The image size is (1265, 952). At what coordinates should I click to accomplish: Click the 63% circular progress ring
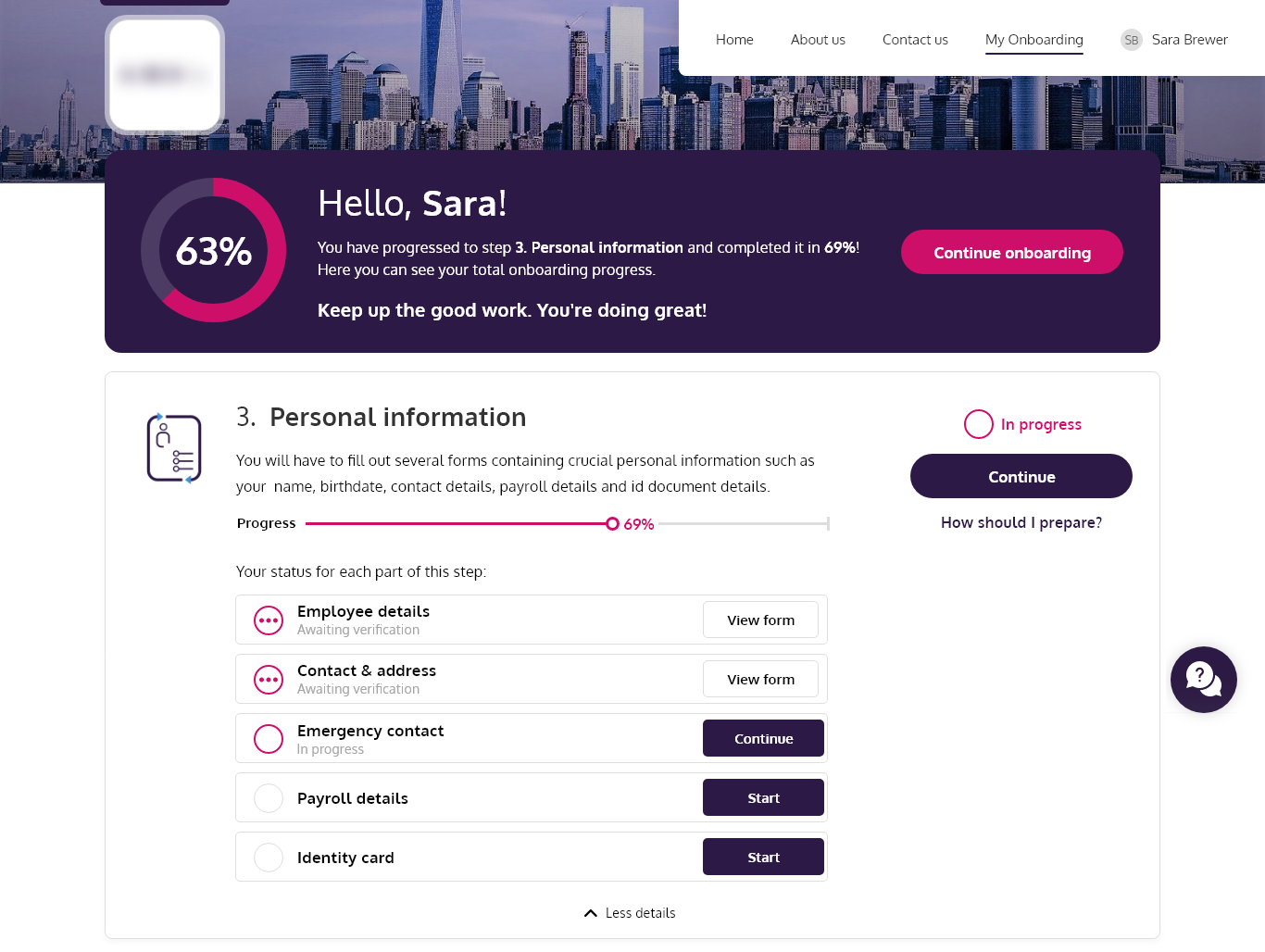click(x=214, y=250)
